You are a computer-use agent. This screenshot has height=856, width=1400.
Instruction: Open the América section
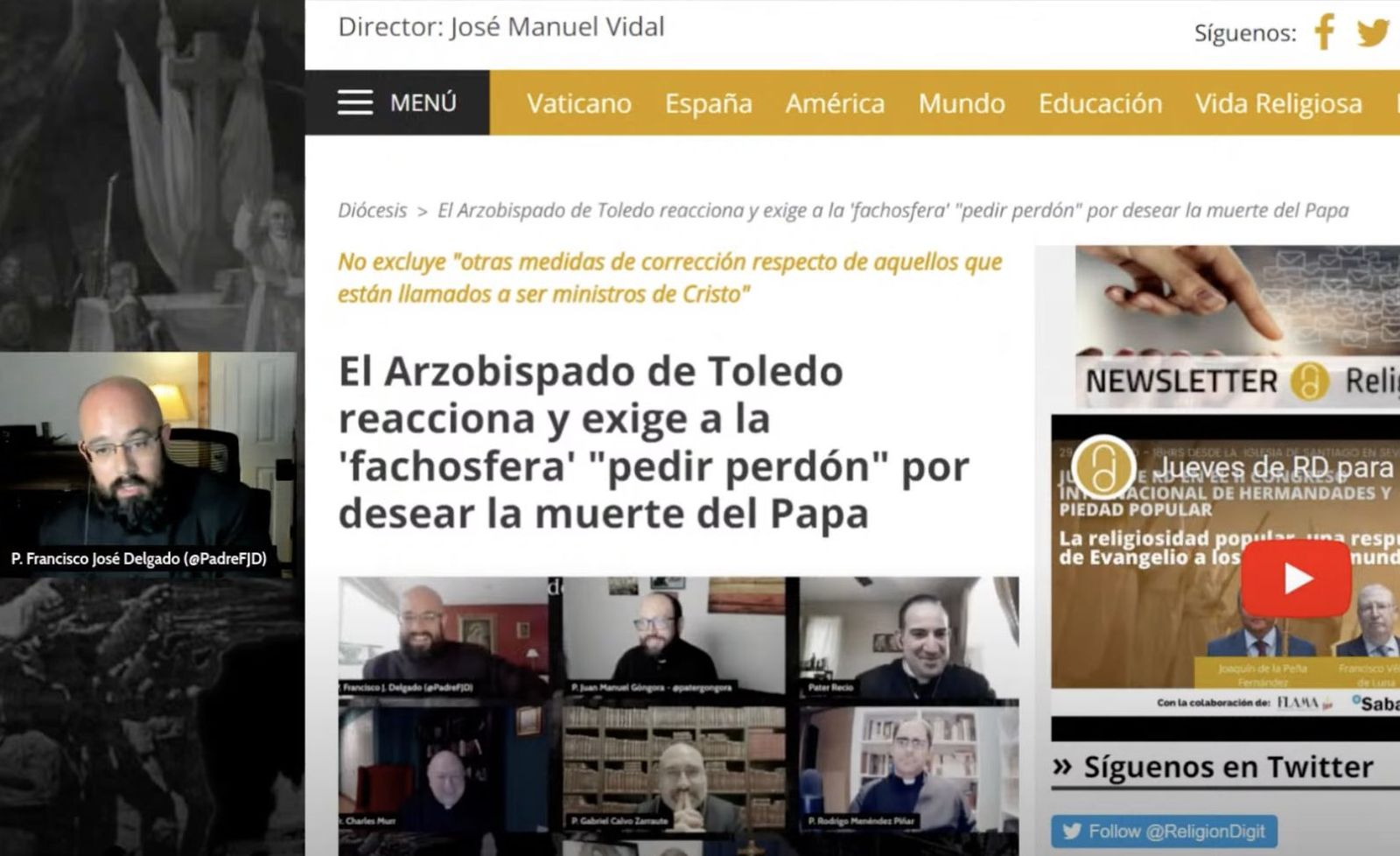[x=835, y=103]
